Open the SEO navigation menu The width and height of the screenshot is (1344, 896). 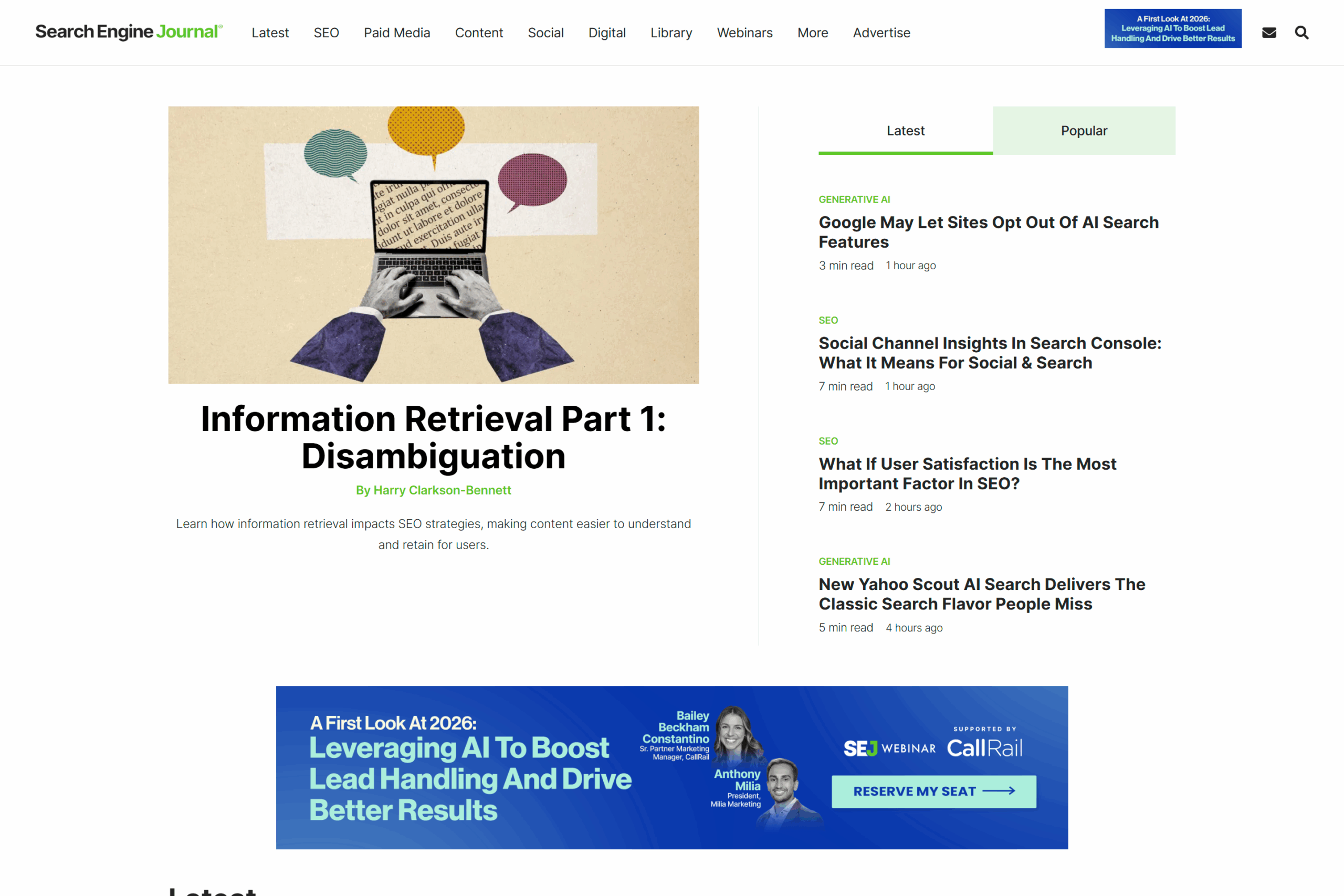[x=325, y=33]
